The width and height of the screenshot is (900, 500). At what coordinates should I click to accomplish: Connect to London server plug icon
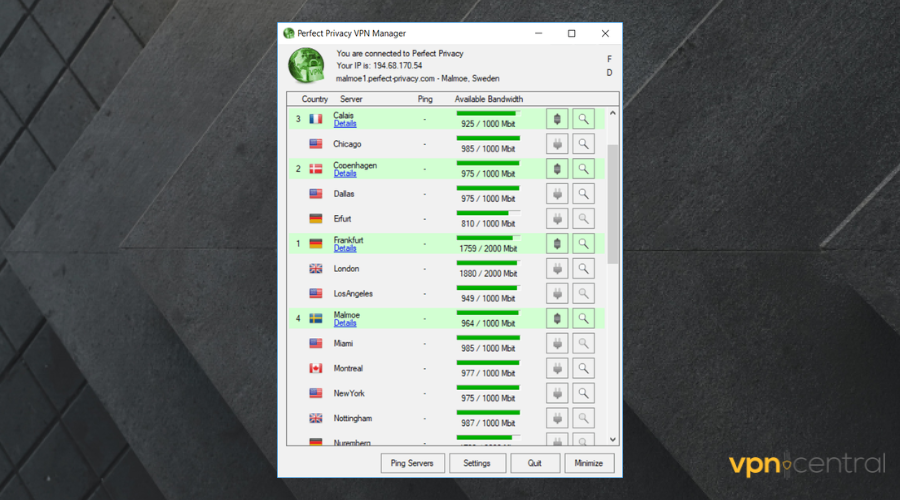tap(557, 269)
